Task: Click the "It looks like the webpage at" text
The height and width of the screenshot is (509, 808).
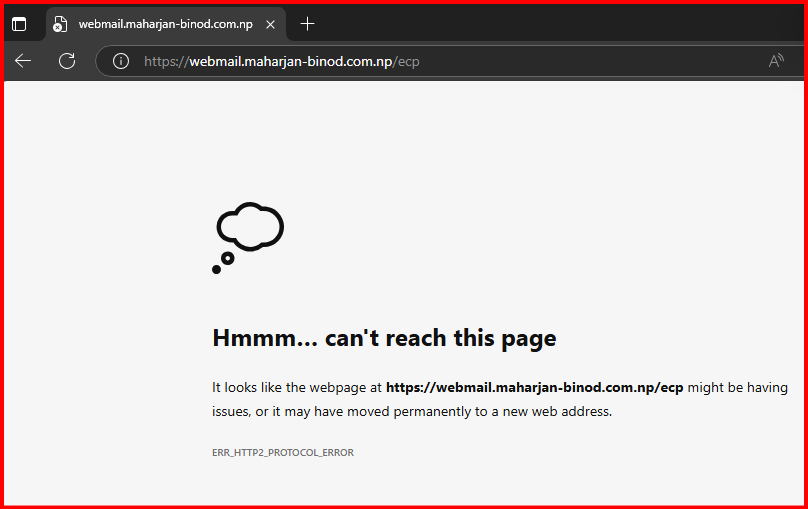Action: [297, 387]
